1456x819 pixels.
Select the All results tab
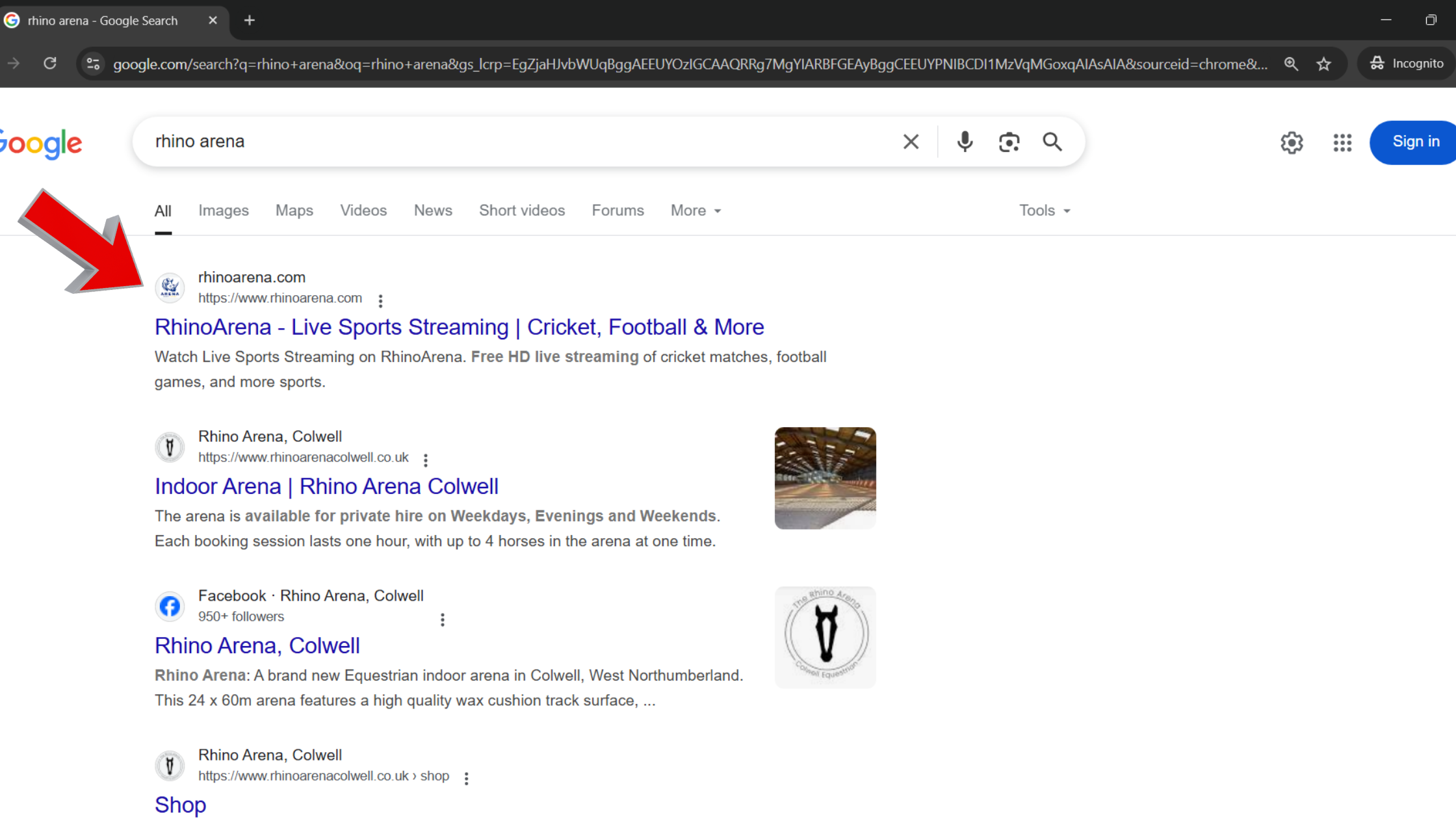point(163,211)
